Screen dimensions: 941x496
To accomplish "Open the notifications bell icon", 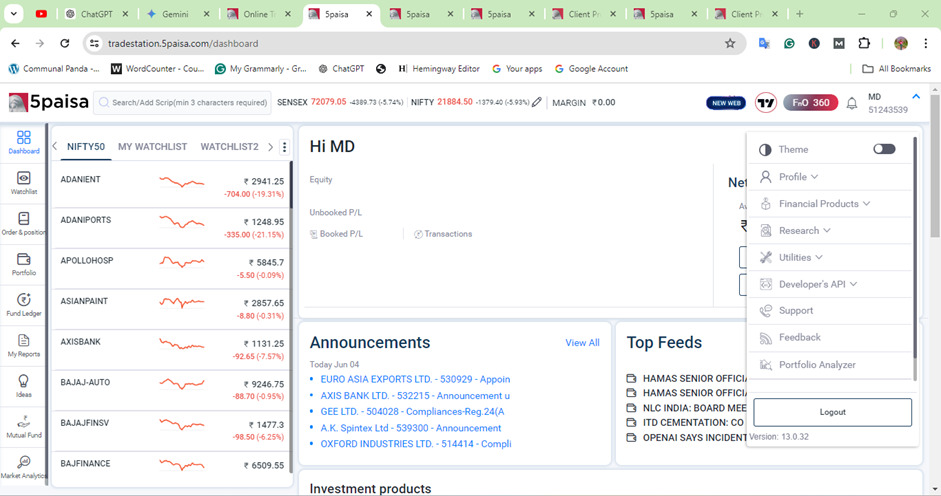I will click(x=852, y=103).
